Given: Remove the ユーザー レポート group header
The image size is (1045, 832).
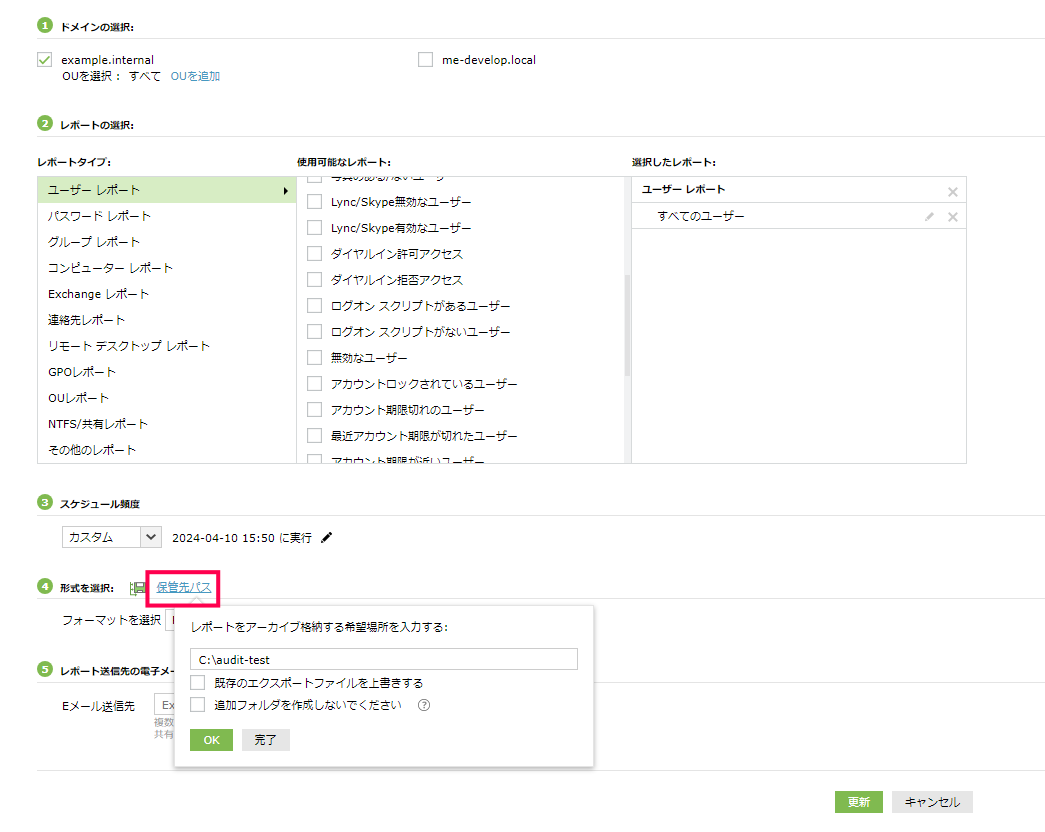Looking at the screenshot, I should click(x=952, y=191).
